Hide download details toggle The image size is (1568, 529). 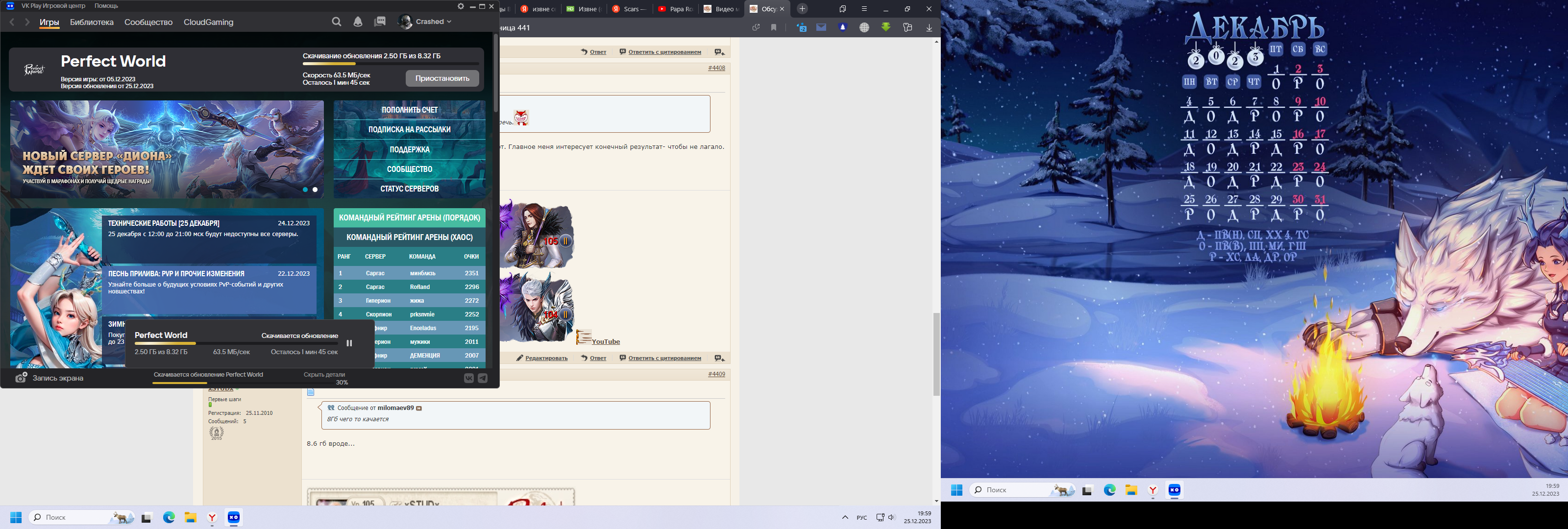pyautogui.click(x=324, y=374)
